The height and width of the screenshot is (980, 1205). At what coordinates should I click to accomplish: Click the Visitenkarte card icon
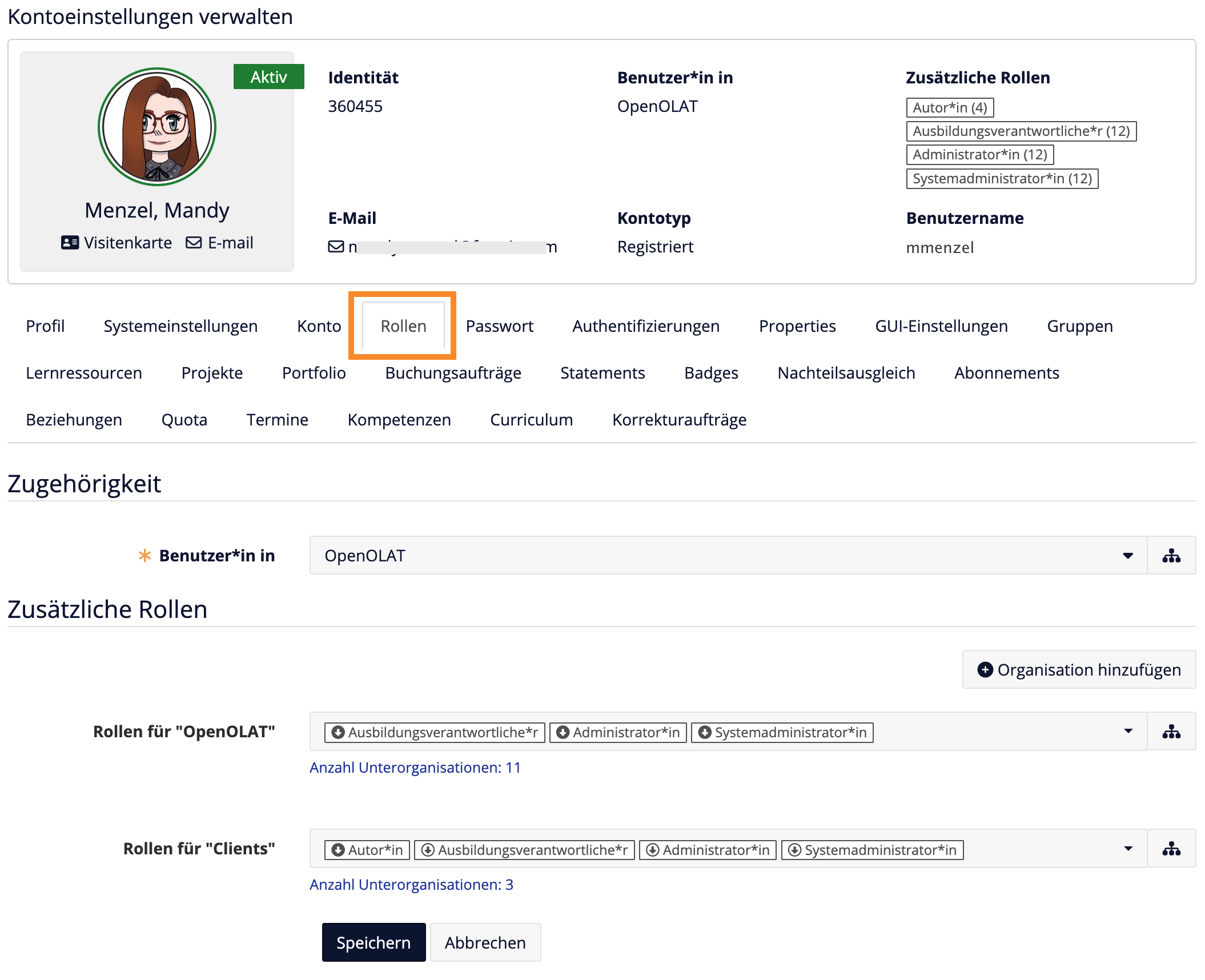pyautogui.click(x=70, y=243)
